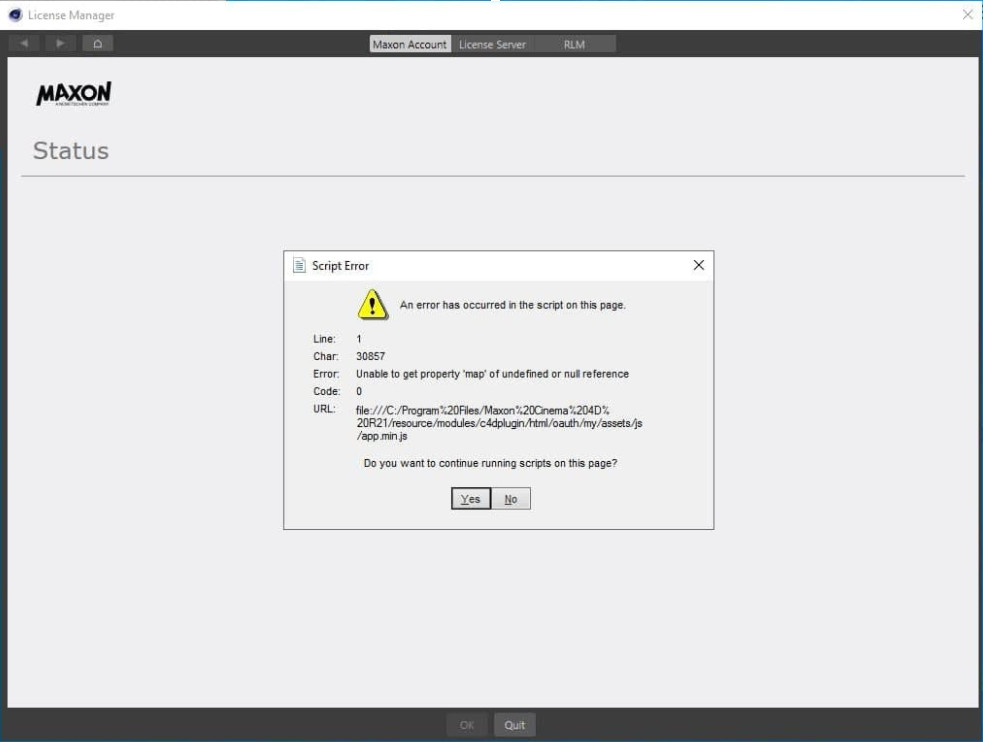
Task: Click the Quit button at bottom
Action: (x=515, y=725)
